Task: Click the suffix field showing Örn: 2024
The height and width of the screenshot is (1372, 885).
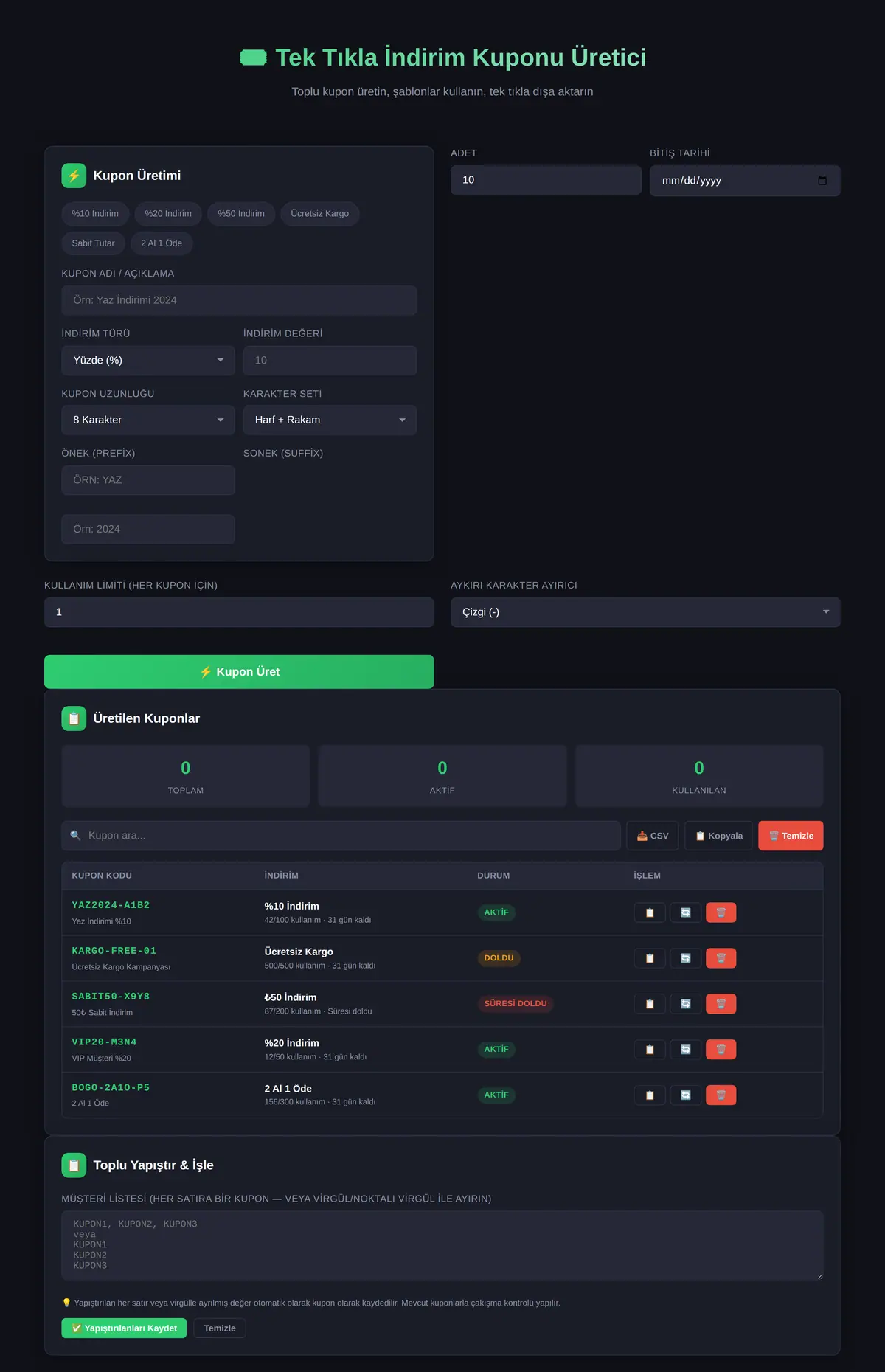Action: pos(148,530)
